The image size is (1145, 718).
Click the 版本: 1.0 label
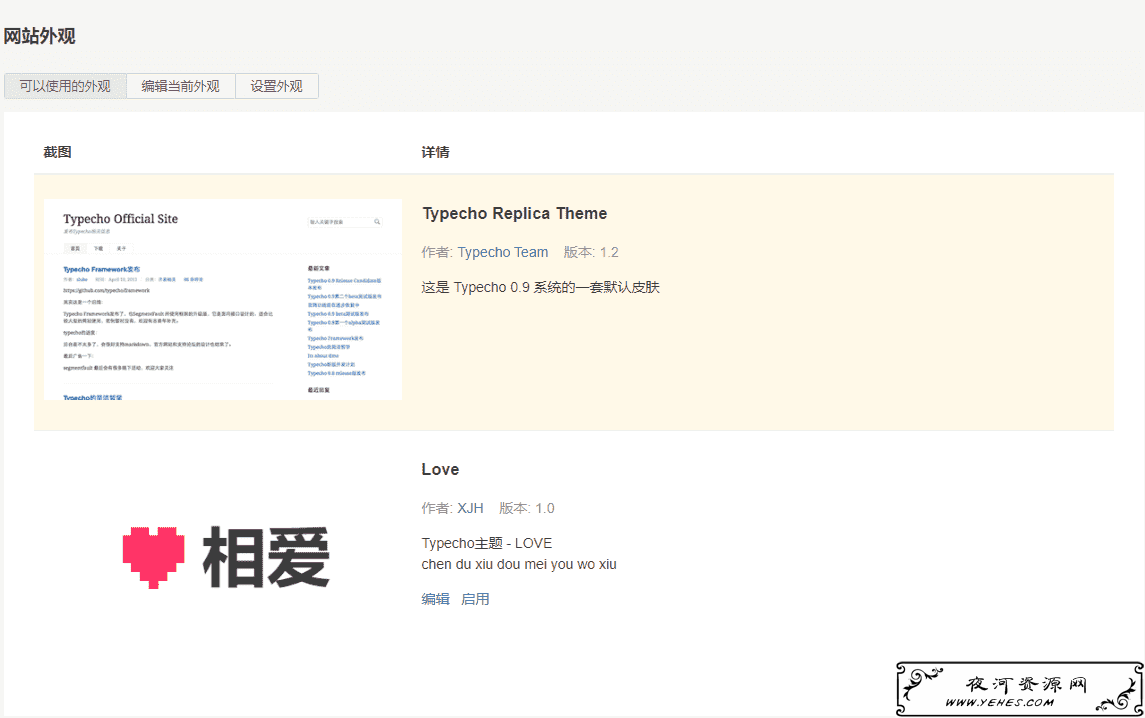[x=526, y=508]
